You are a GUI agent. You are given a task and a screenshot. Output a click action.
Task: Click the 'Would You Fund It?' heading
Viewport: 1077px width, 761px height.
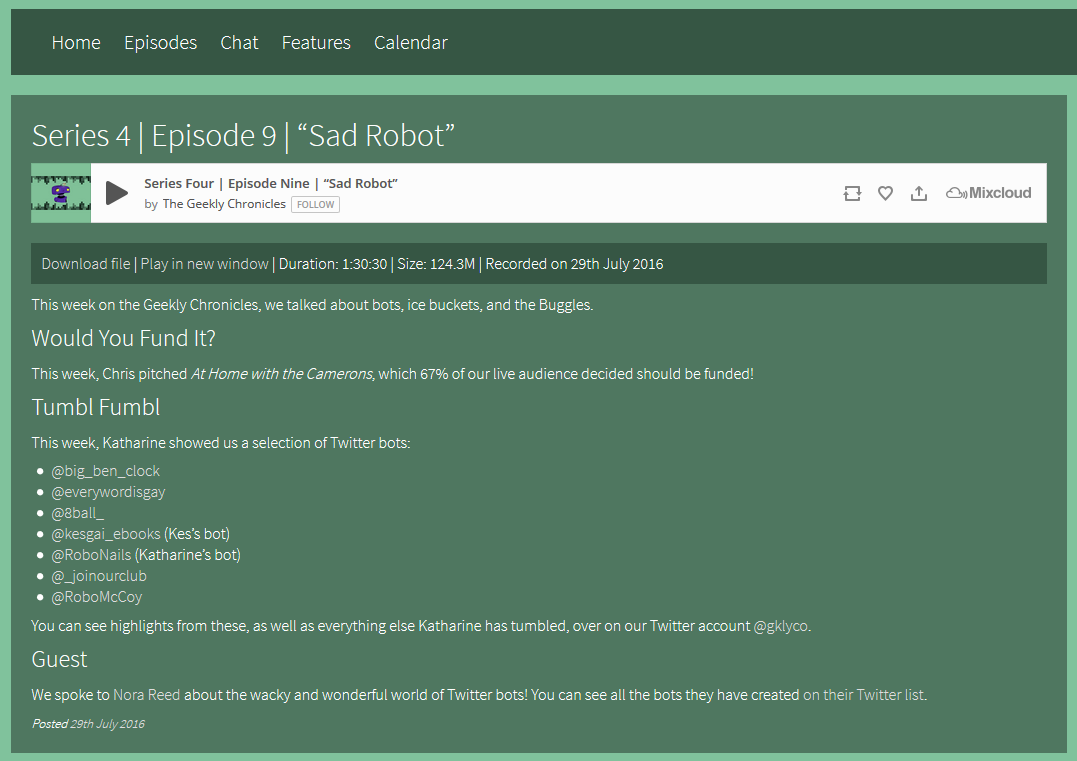[124, 339]
